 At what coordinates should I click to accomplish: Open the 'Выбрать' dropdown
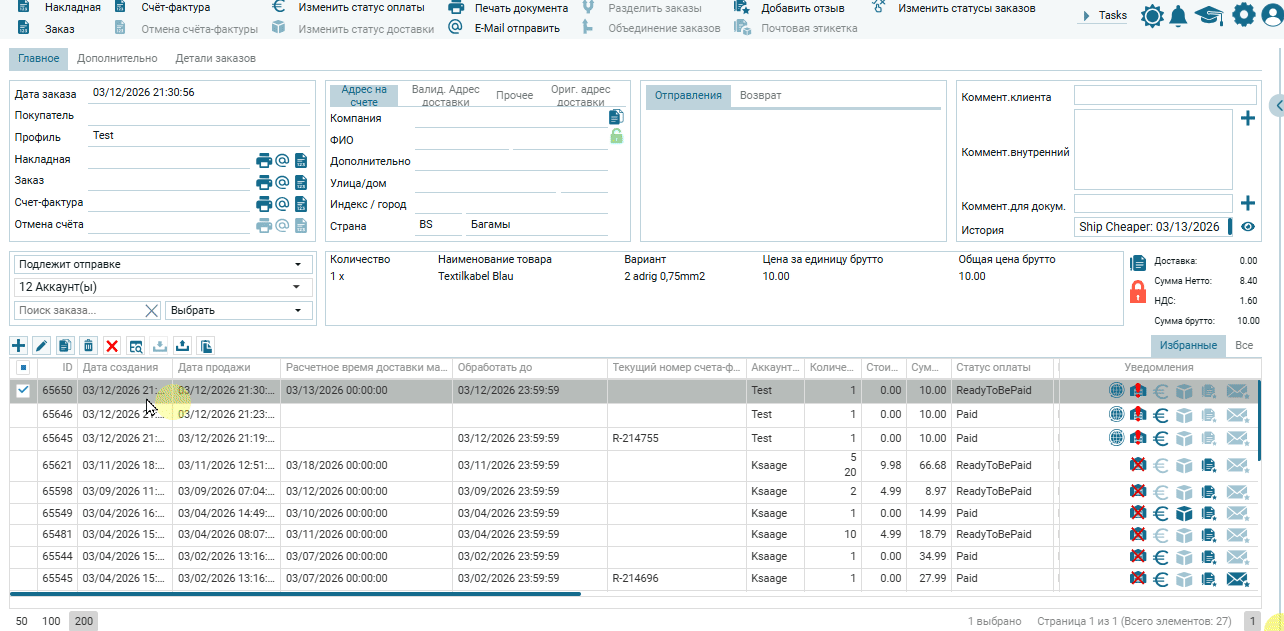[236, 310]
